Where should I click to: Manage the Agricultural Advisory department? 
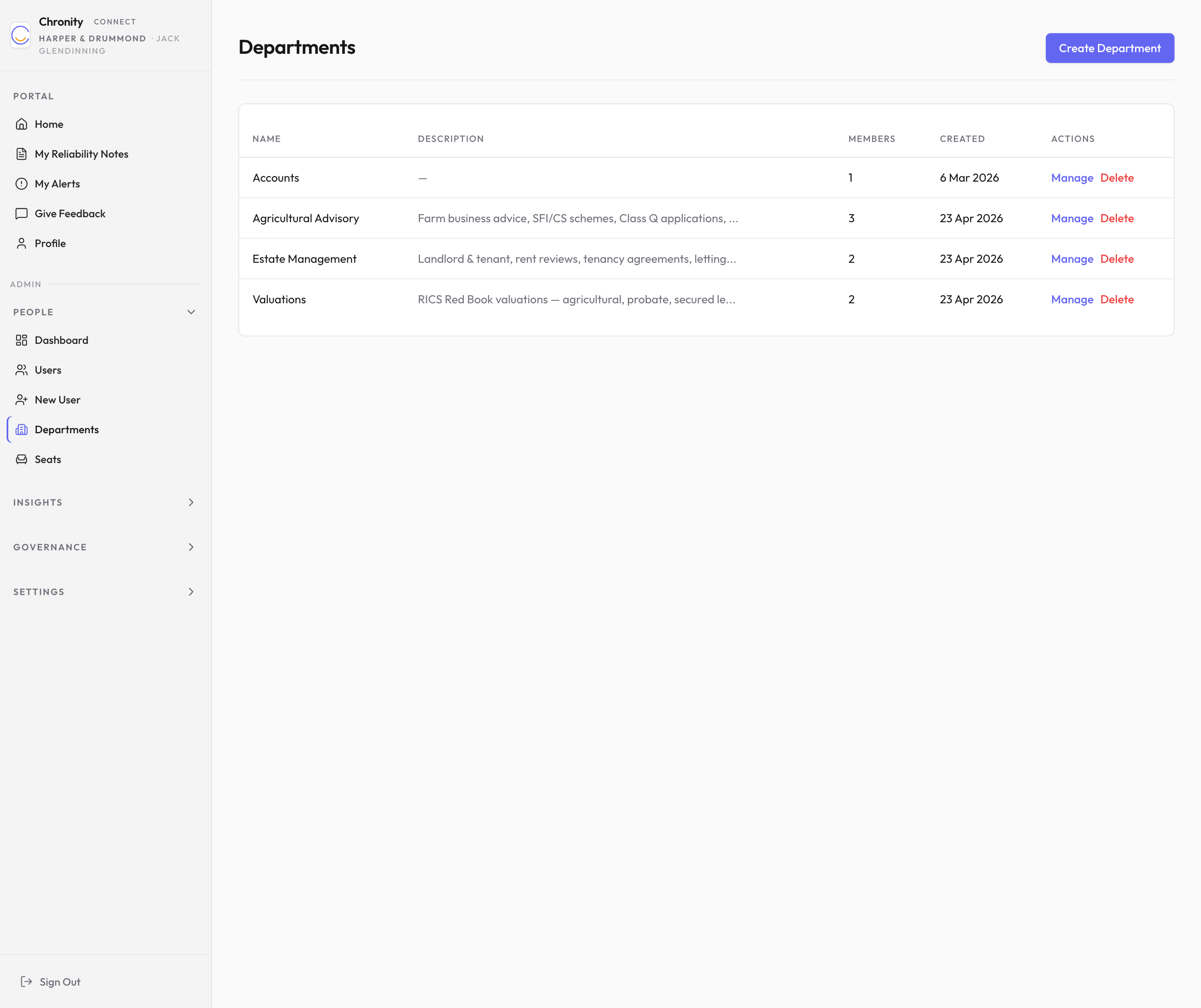coord(1072,218)
